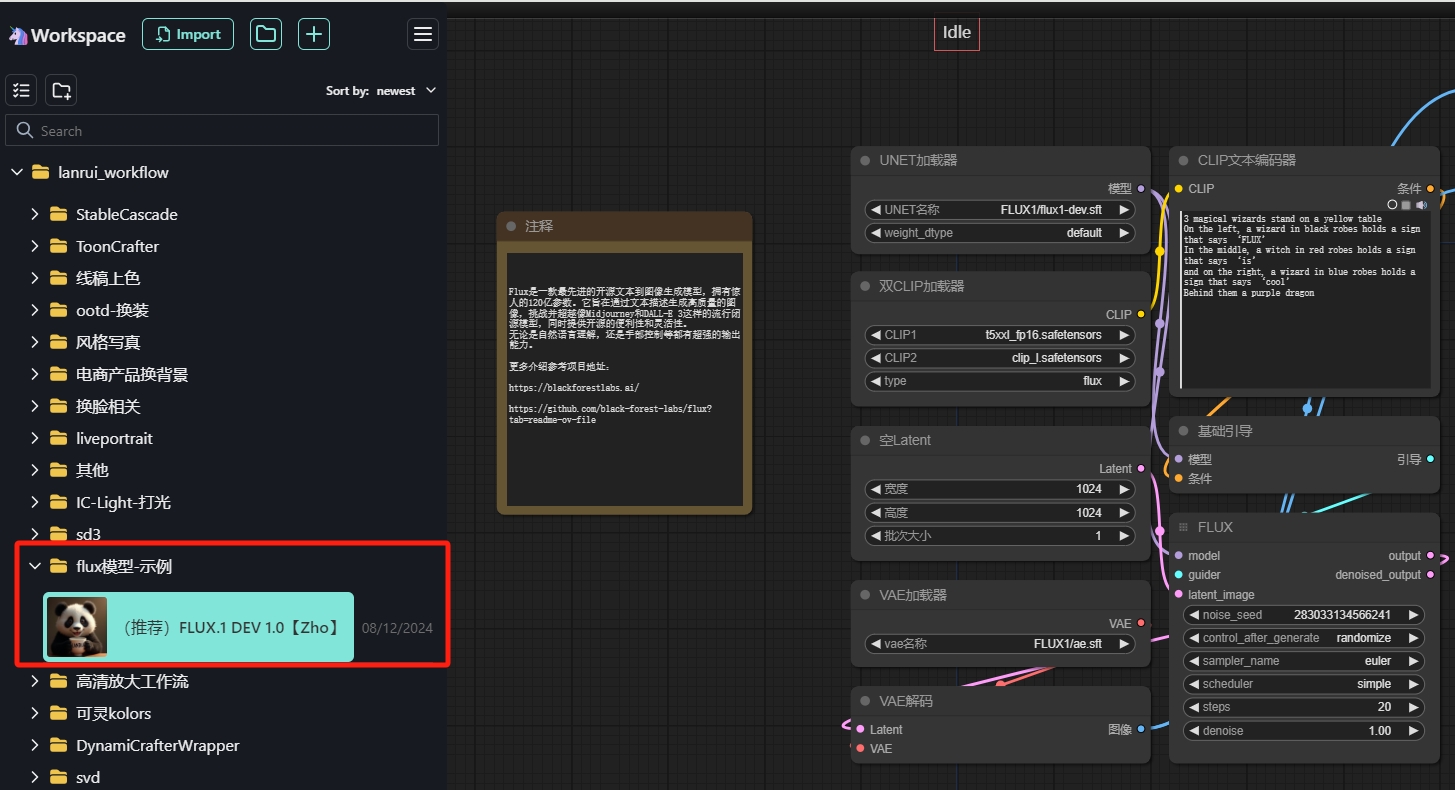This screenshot has height=790, width=1455.
Task: Focus the Search workflows field
Action: (x=222, y=130)
